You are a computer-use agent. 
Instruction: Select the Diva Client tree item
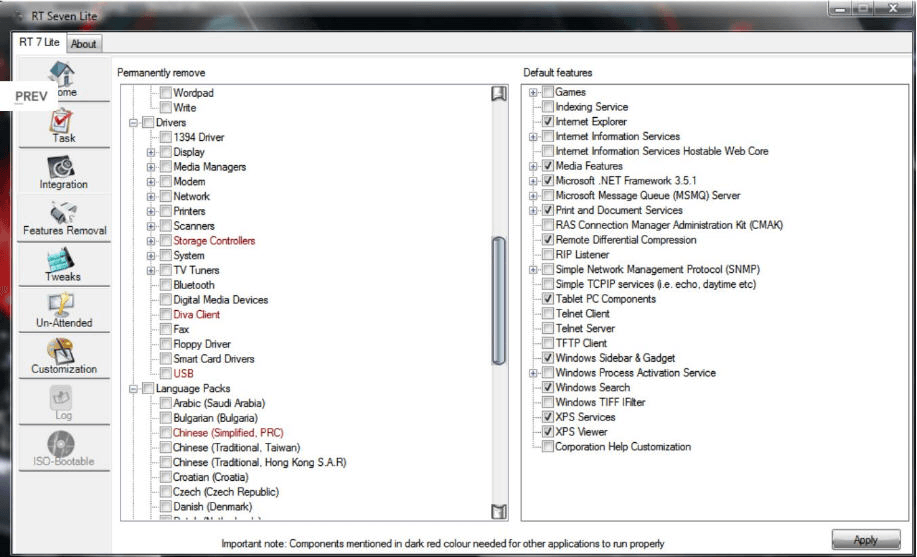[x=196, y=315]
